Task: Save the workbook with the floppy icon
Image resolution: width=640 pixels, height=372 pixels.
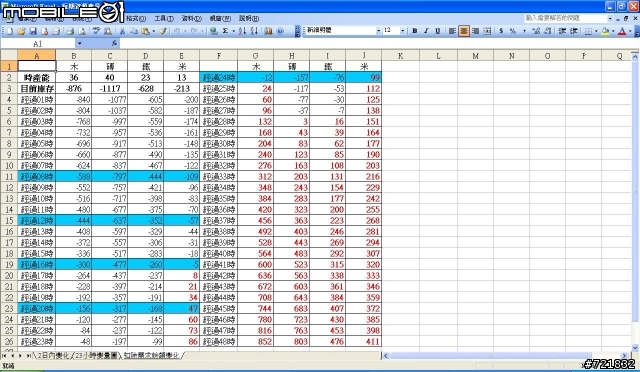Action: coord(33,31)
